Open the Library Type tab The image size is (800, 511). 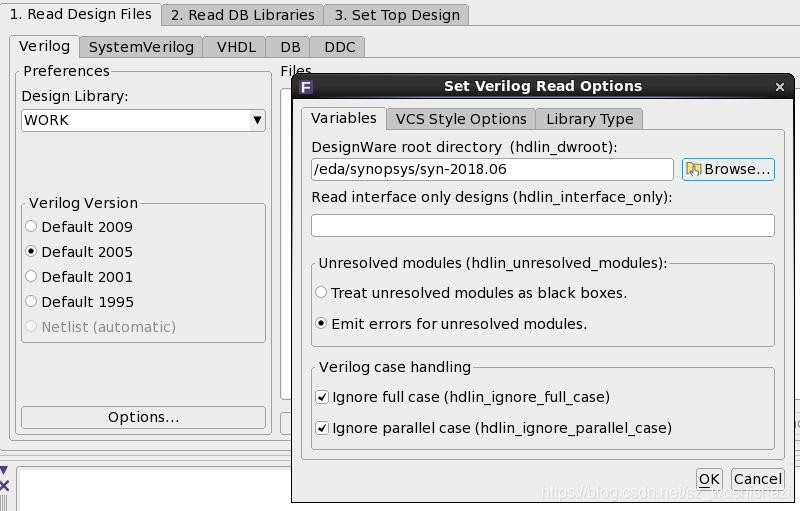(x=589, y=119)
